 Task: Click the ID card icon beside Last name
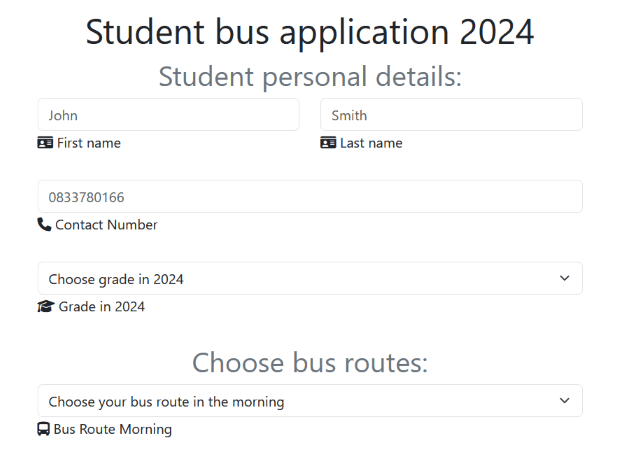point(328,143)
